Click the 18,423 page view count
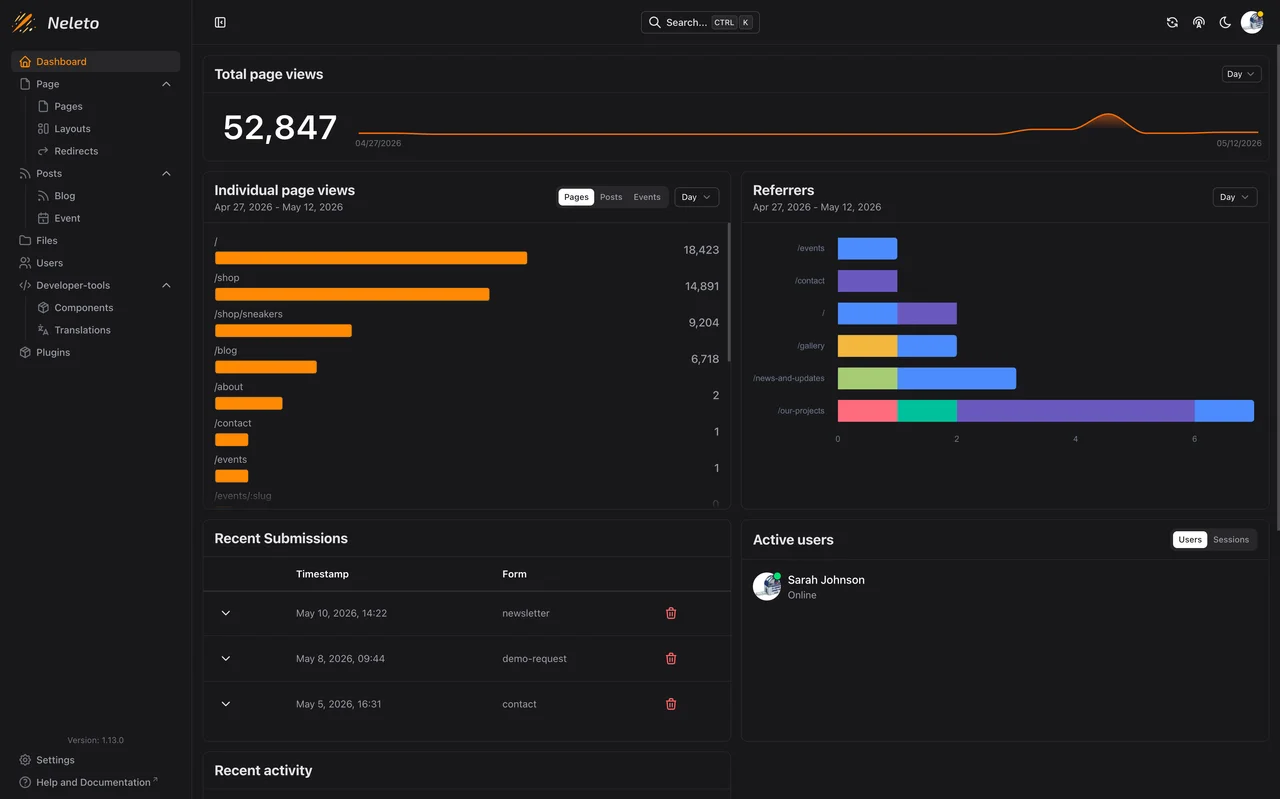The width and height of the screenshot is (1280, 799). point(701,250)
